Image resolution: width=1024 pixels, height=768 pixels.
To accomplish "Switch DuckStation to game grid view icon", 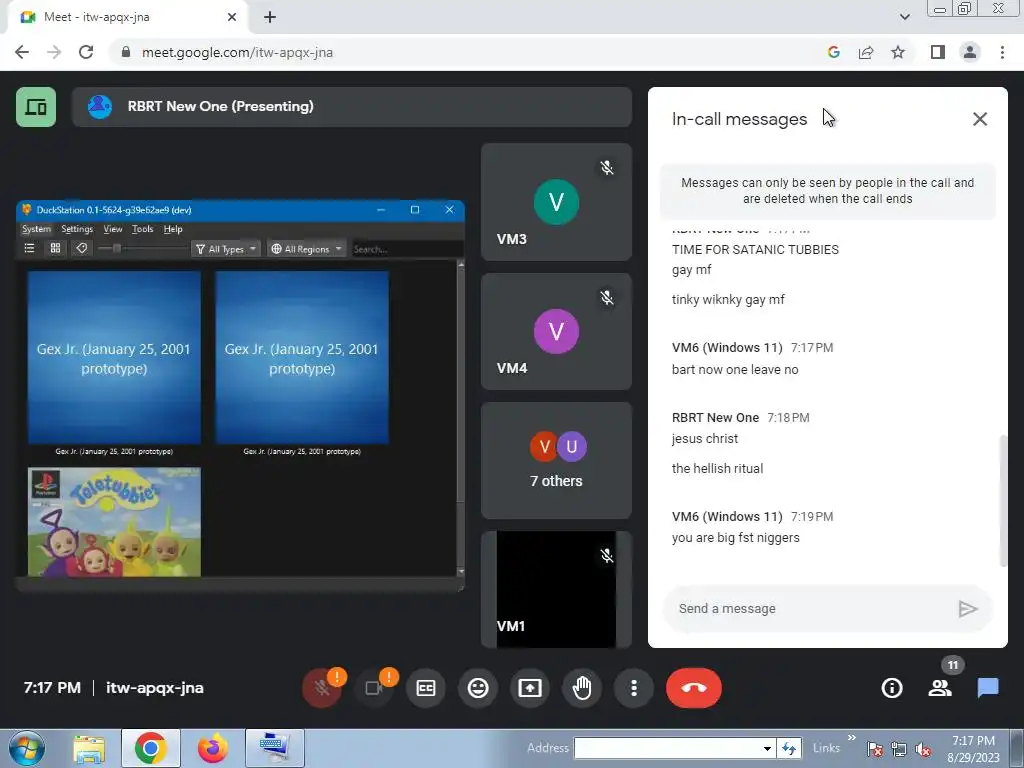I will pos(56,248).
